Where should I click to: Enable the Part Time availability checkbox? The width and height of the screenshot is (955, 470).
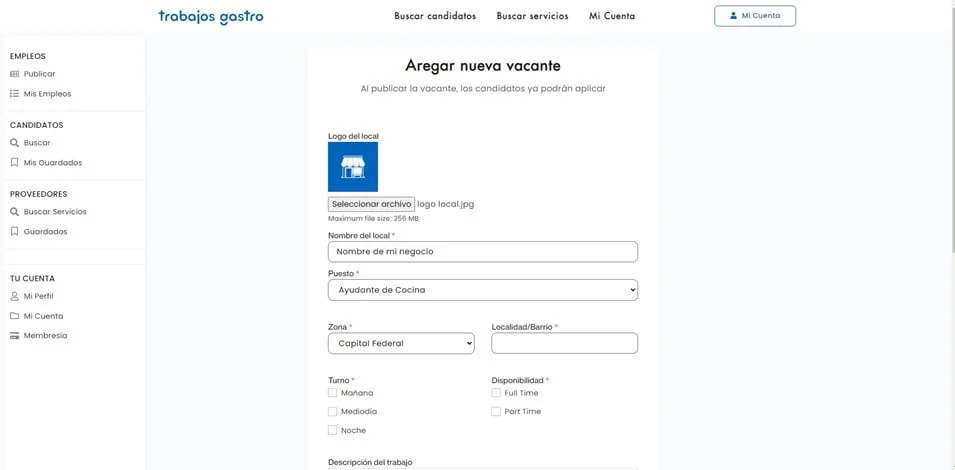click(496, 412)
